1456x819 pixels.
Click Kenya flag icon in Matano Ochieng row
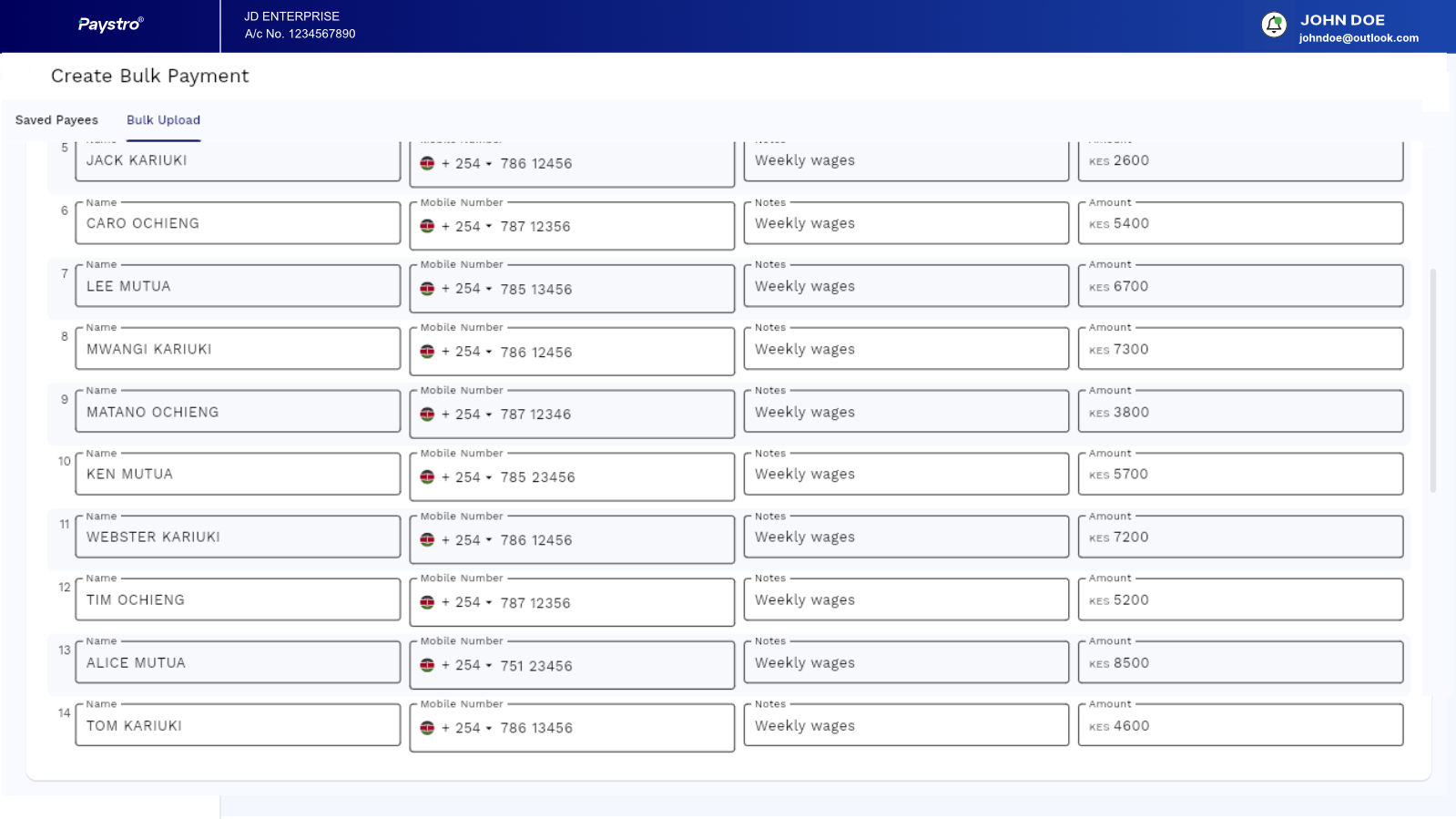point(427,414)
